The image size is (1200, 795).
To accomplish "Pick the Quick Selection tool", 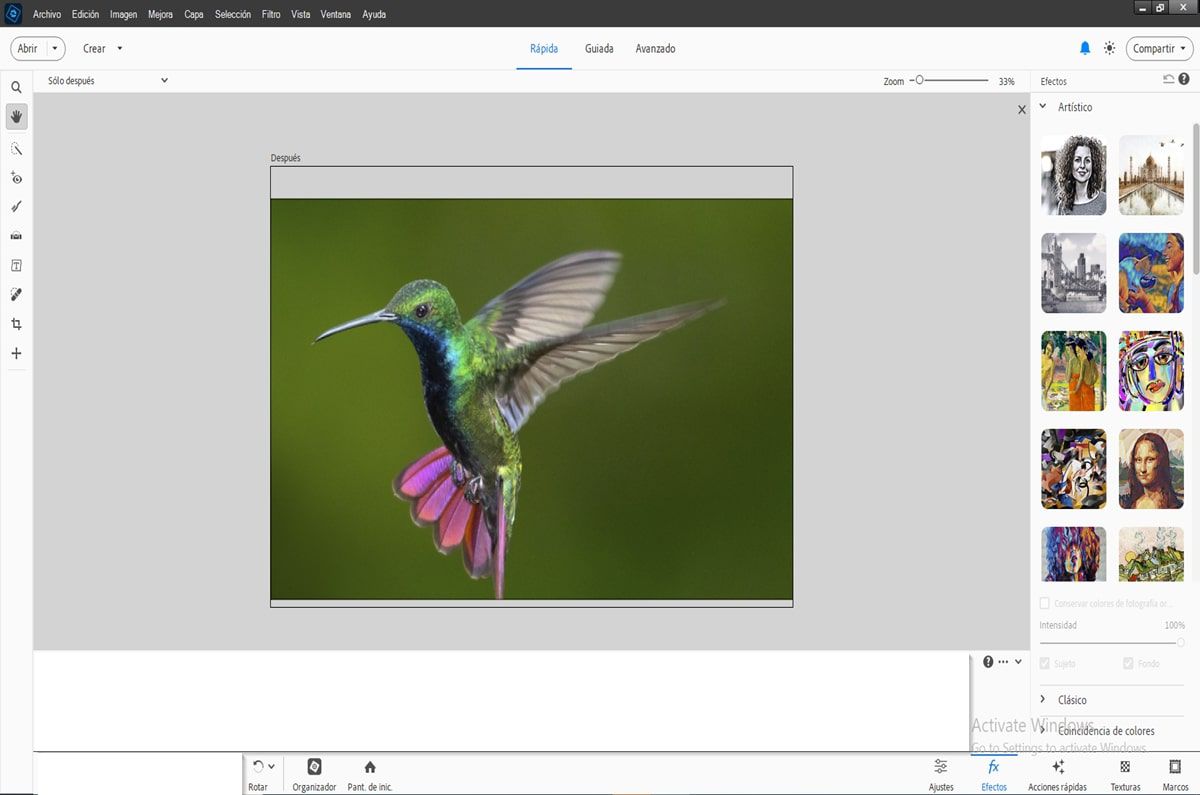I will point(16,149).
